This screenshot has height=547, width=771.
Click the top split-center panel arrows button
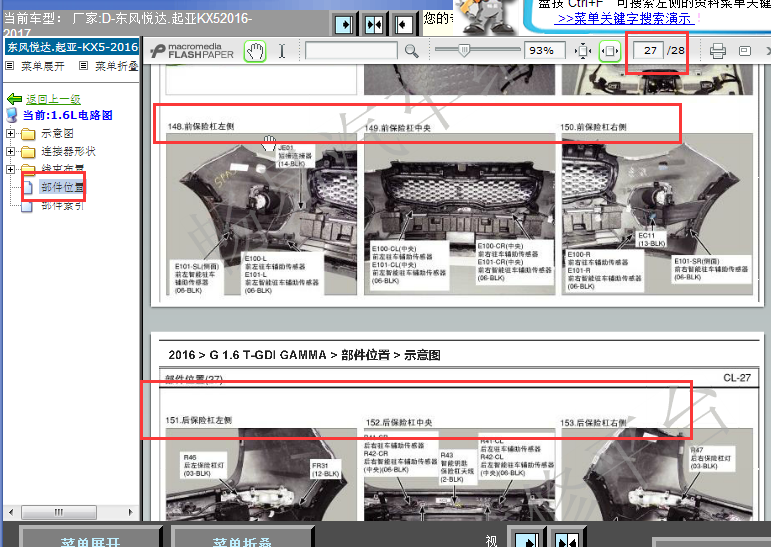(374, 24)
